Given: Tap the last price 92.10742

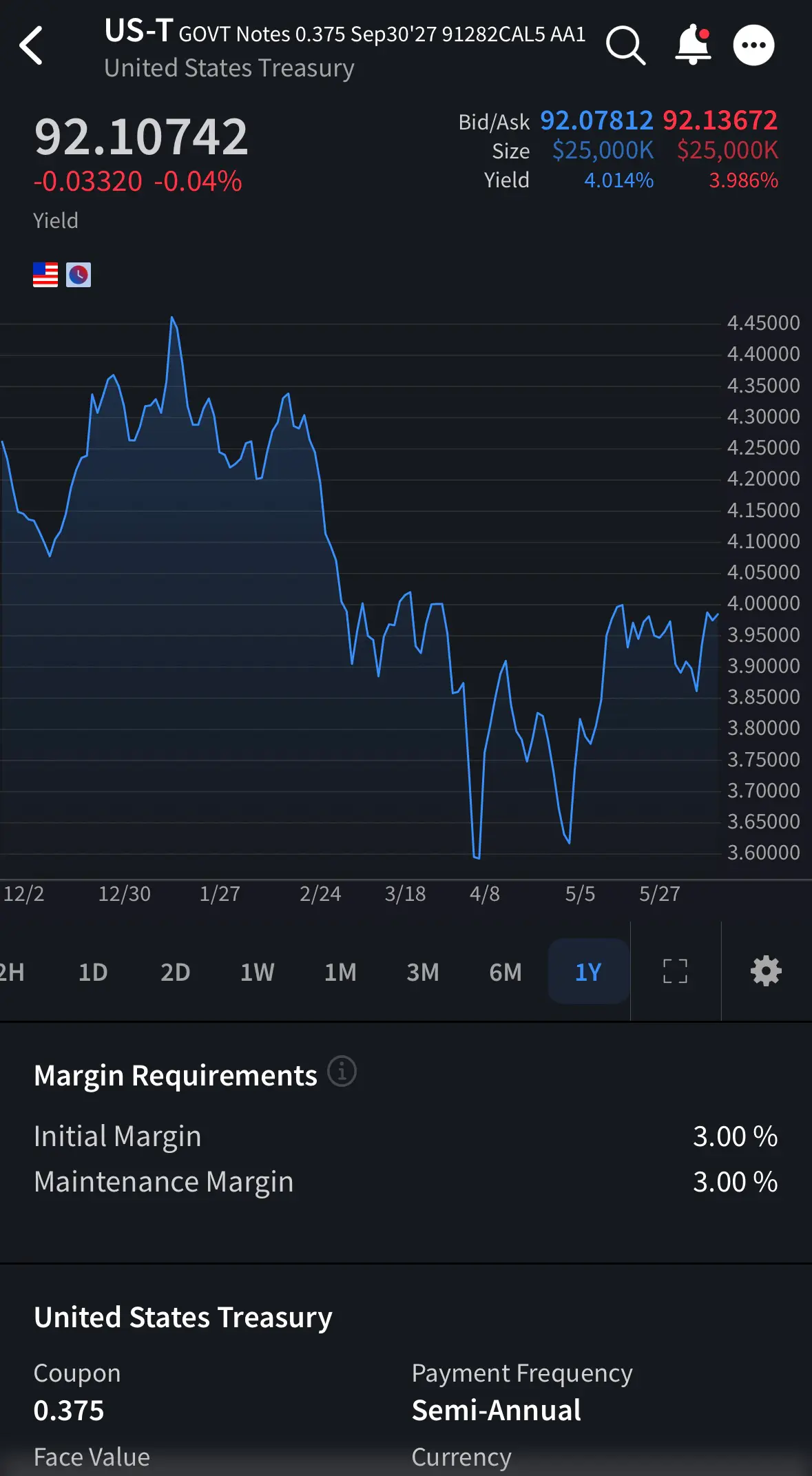Looking at the screenshot, I should 140,136.
